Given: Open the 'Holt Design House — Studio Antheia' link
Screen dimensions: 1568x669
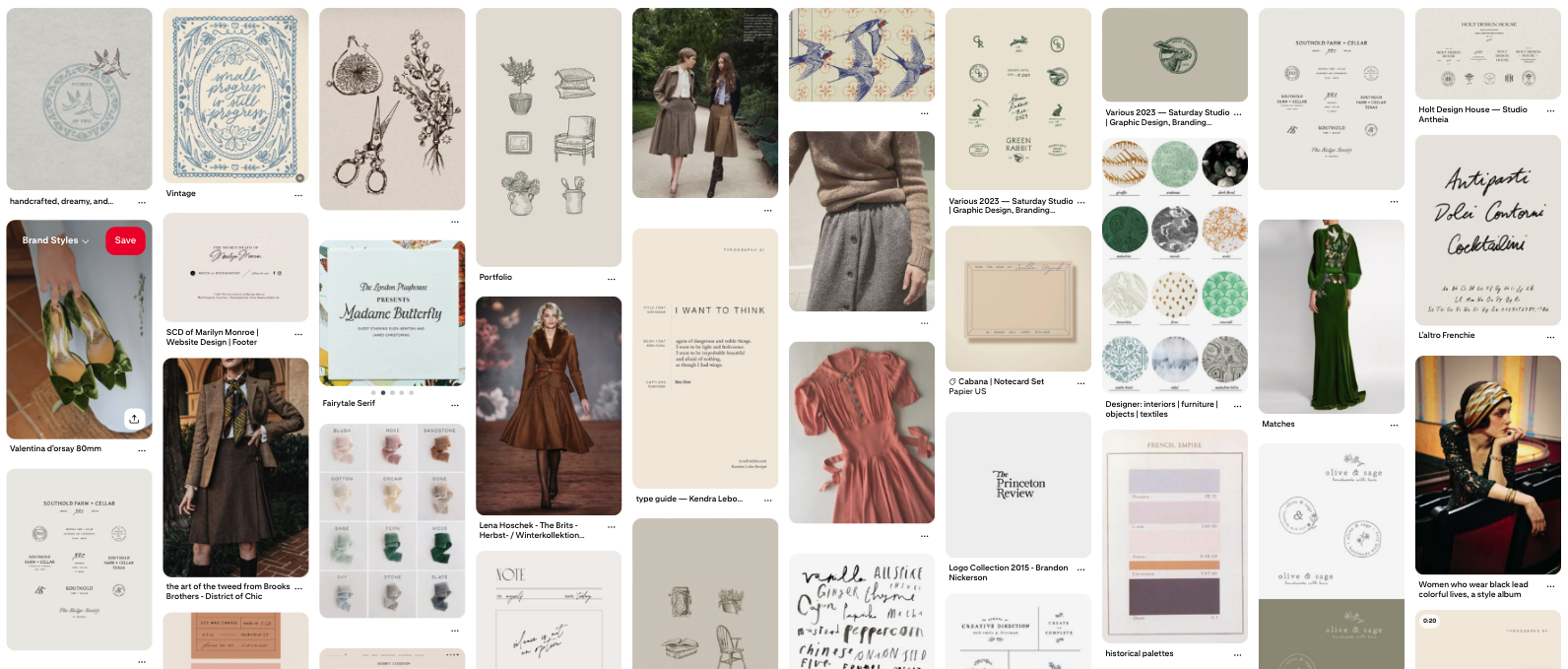Looking at the screenshot, I should point(1471,114).
